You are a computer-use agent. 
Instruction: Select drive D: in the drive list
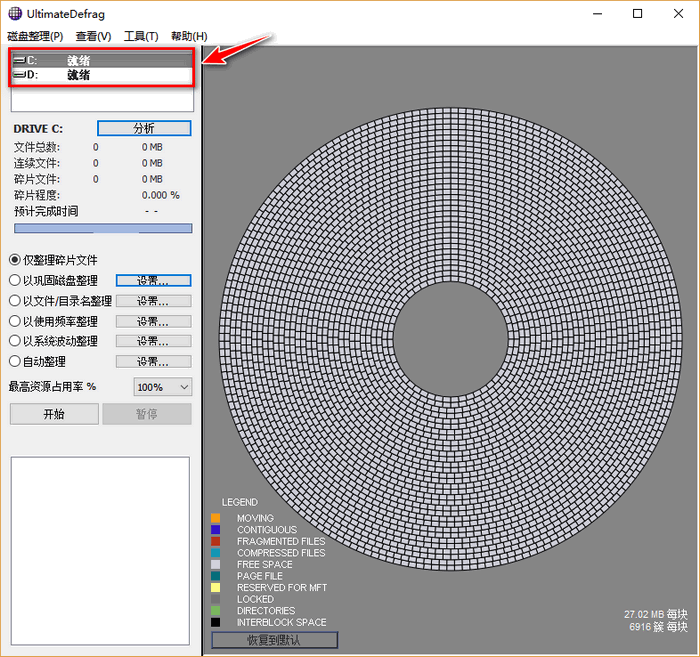pos(102,75)
